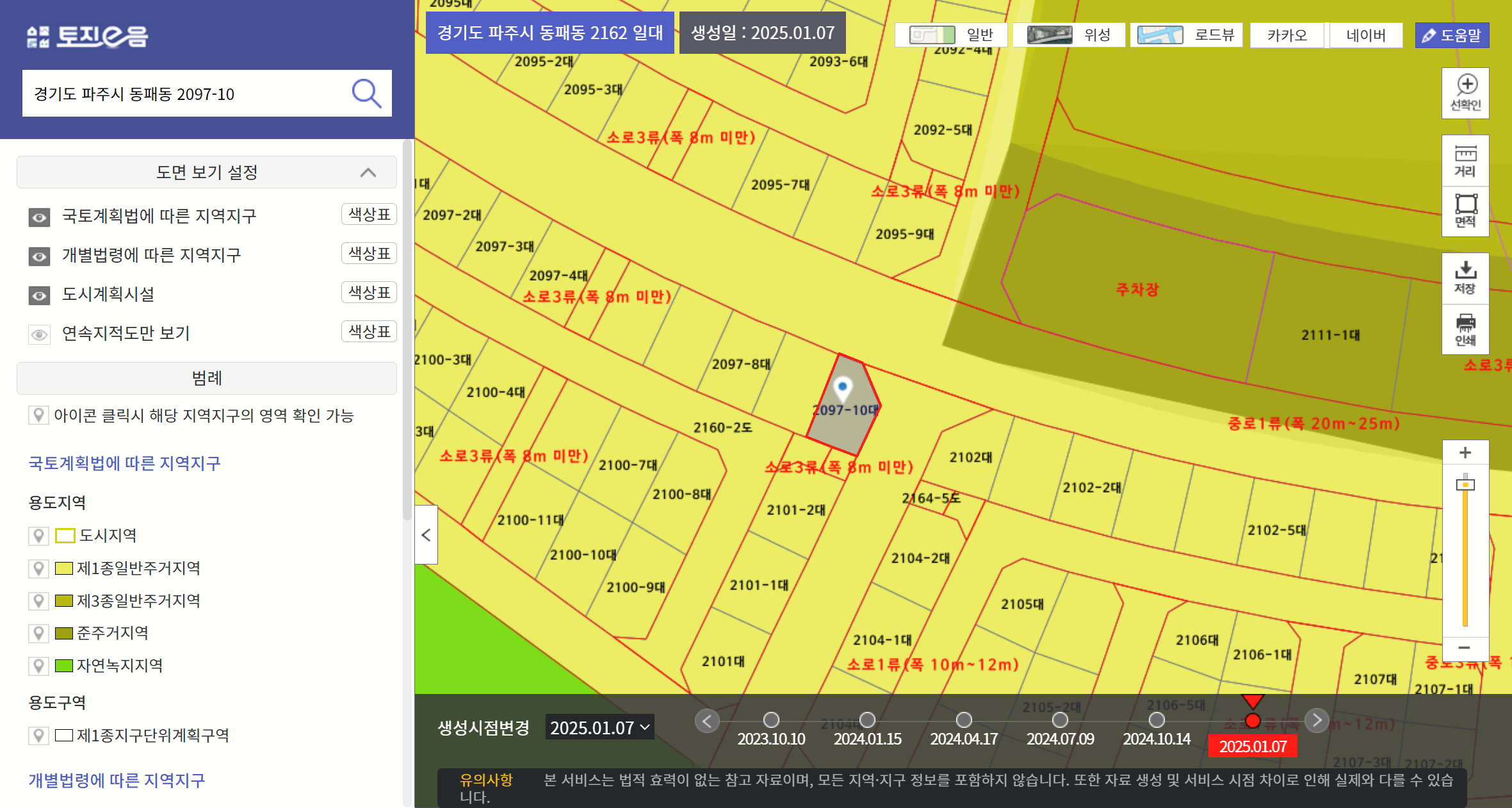
Task: Open the 생성시점변경 date dropdown
Action: click(599, 727)
